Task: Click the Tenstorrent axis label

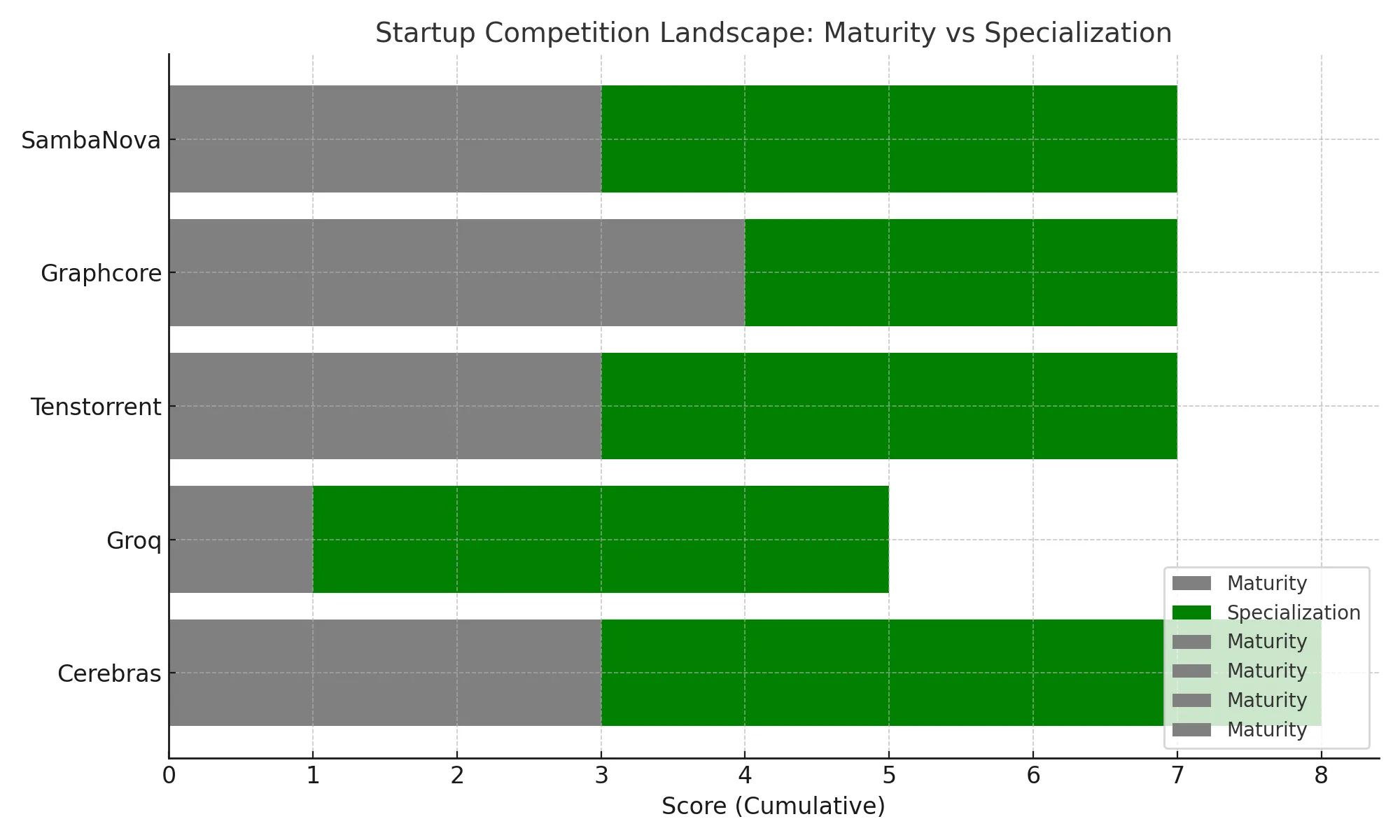Action: coord(96,407)
